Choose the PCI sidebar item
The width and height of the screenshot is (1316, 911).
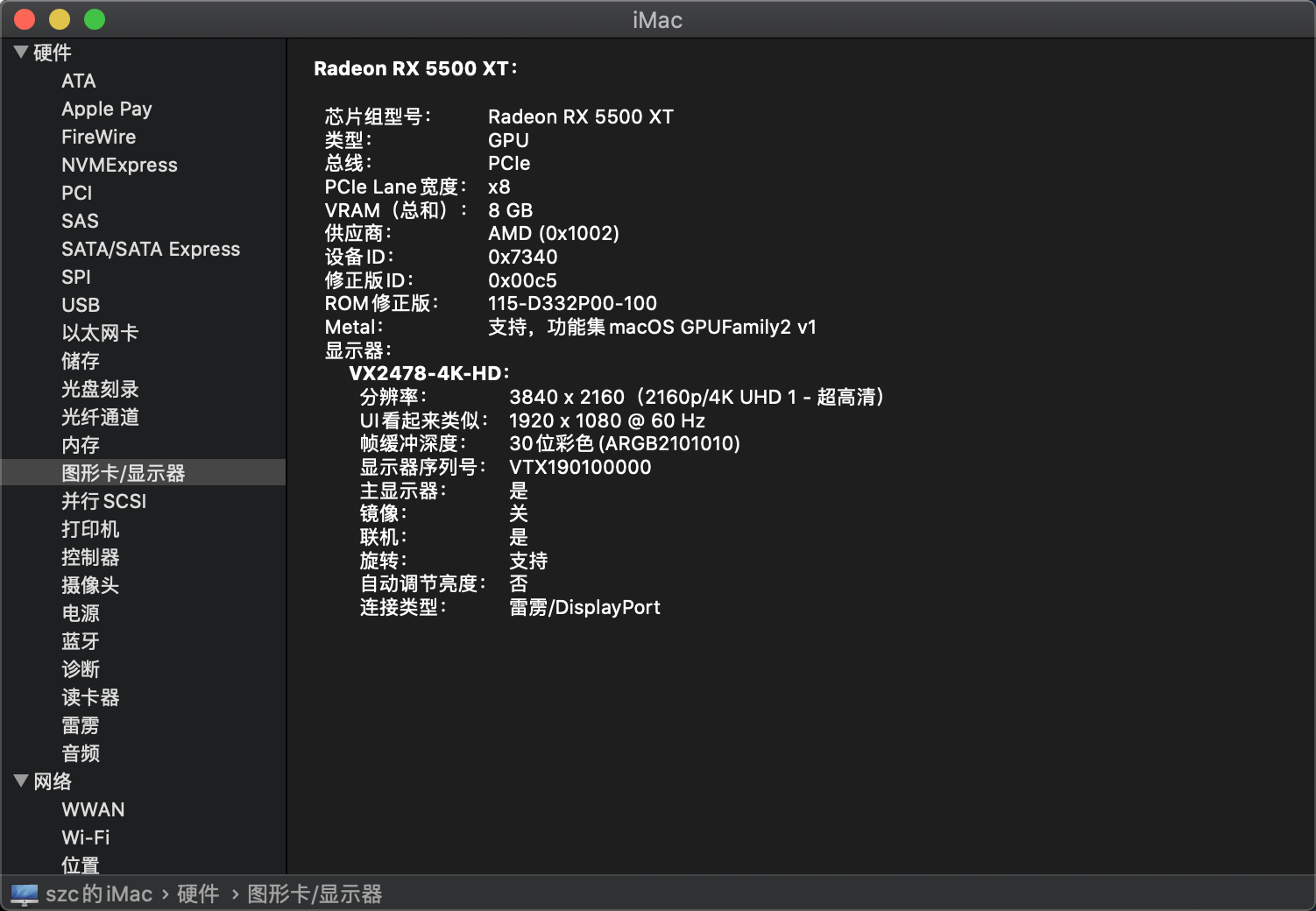click(x=77, y=193)
